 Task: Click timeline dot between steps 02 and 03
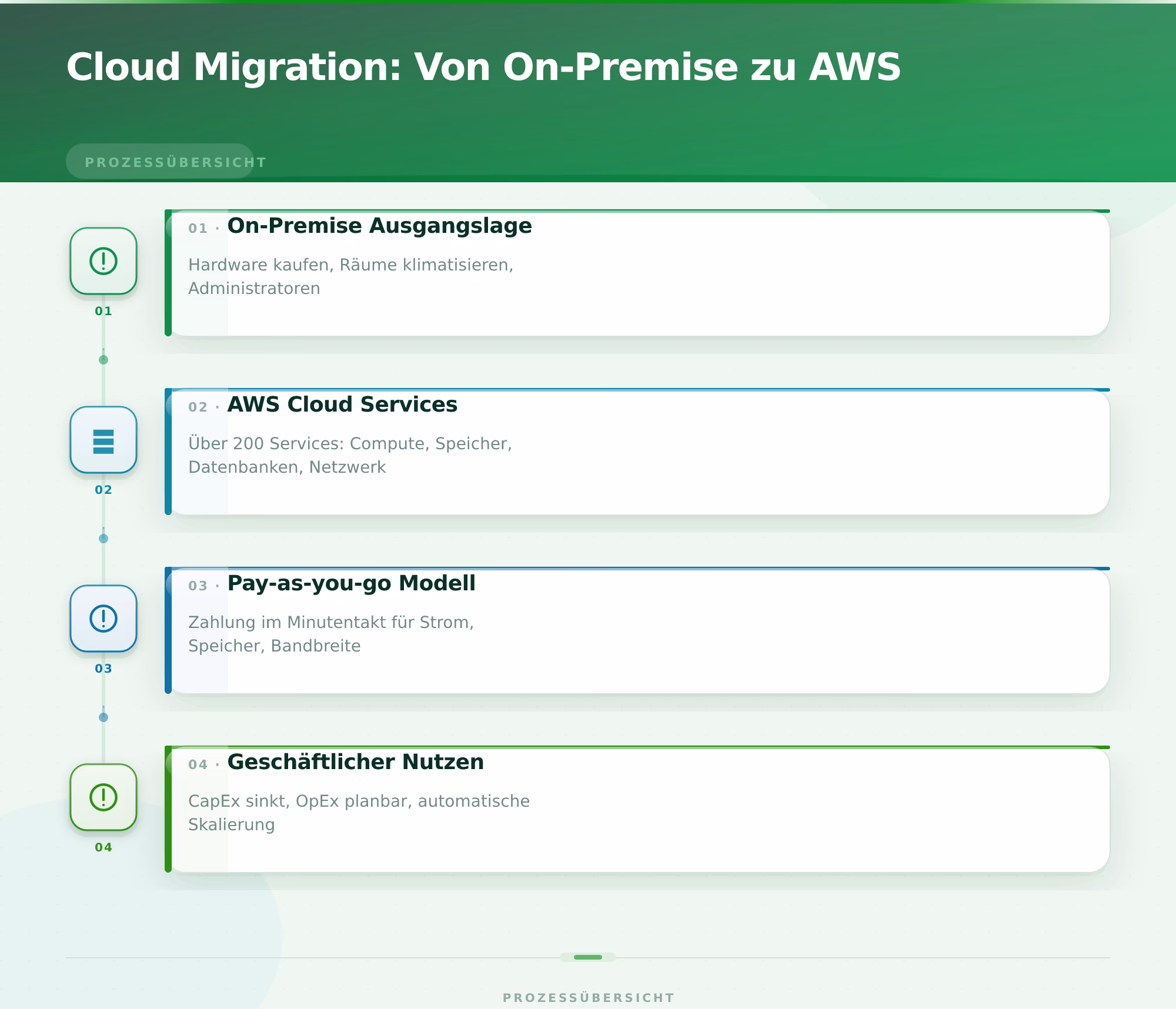(x=103, y=539)
